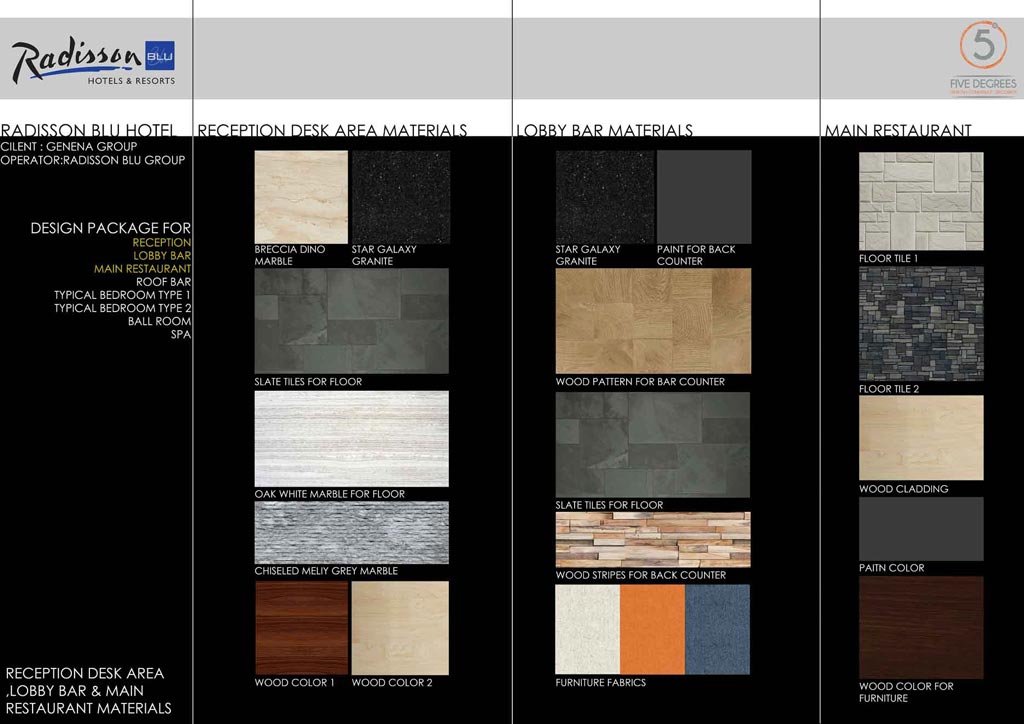This screenshot has height=724, width=1024.
Task: Select LOBBY BAR in the design package list
Action: coord(162,255)
